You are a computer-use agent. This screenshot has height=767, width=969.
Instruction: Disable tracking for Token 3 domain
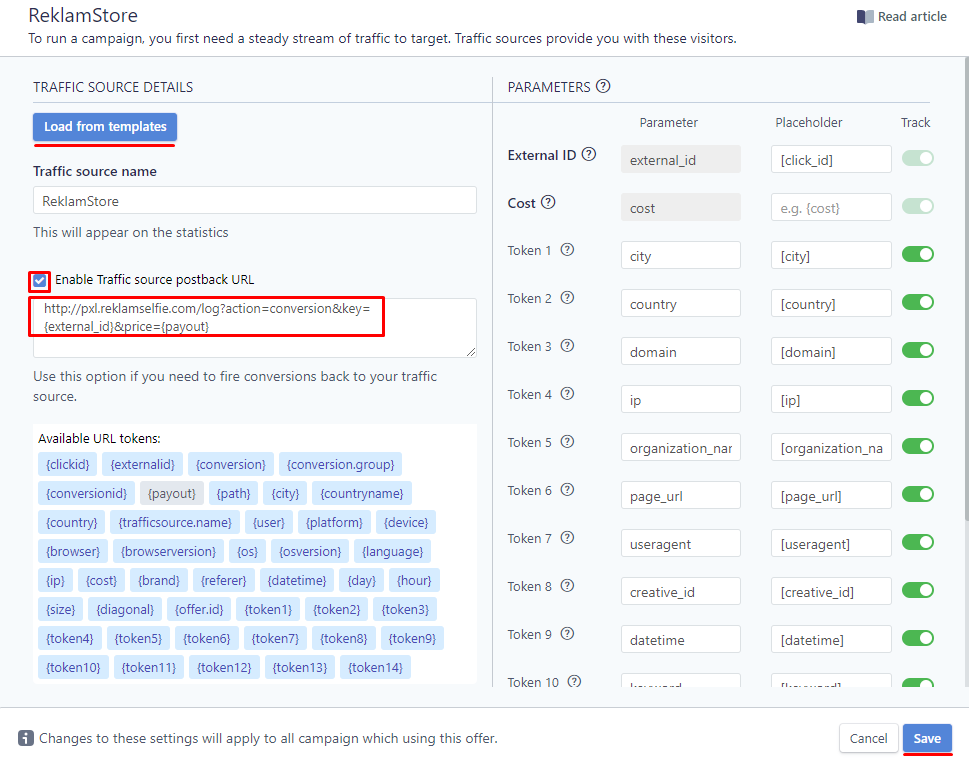coord(917,350)
